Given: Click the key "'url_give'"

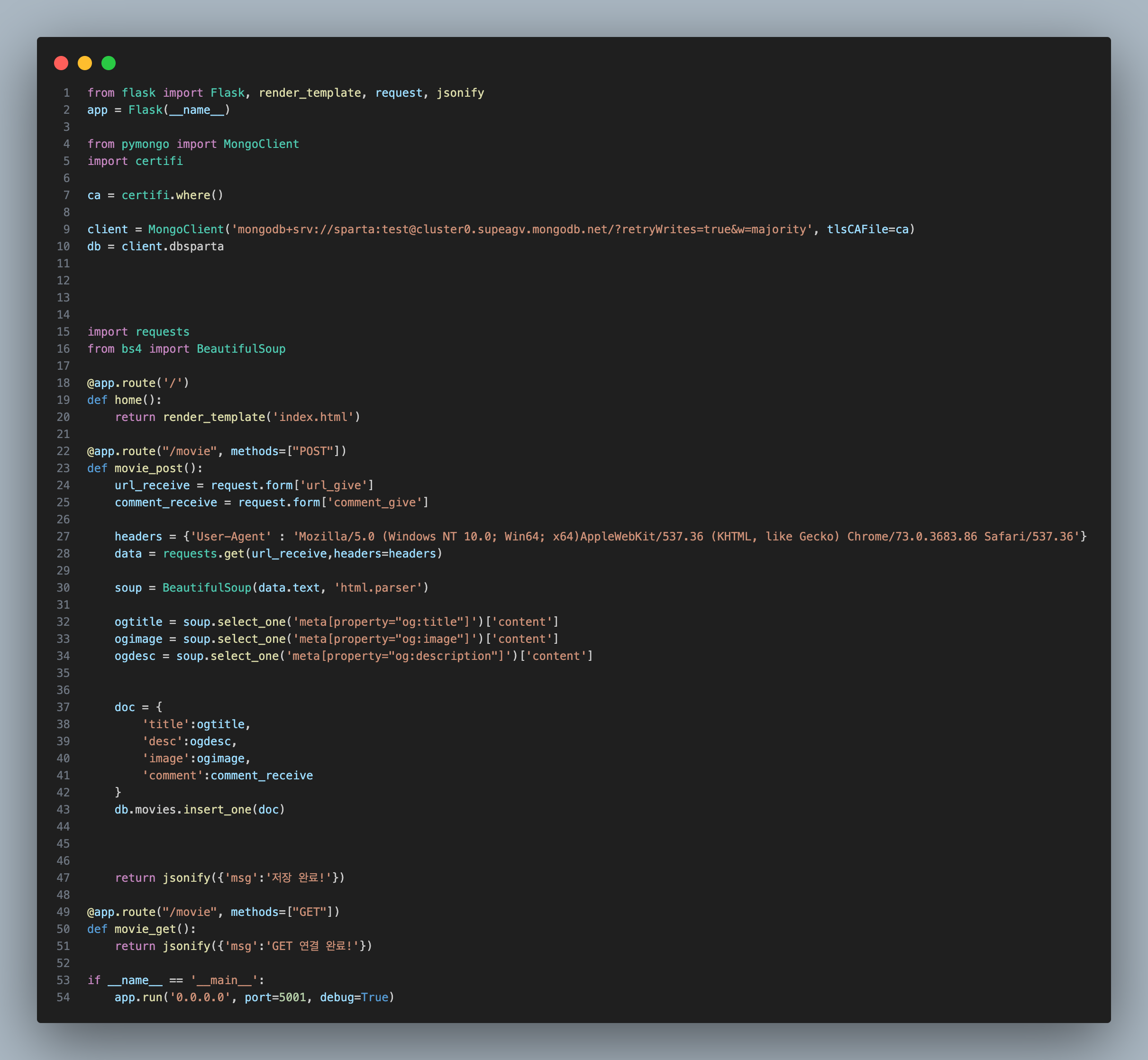Looking at the screenshot, I should [x=334, y=486].
